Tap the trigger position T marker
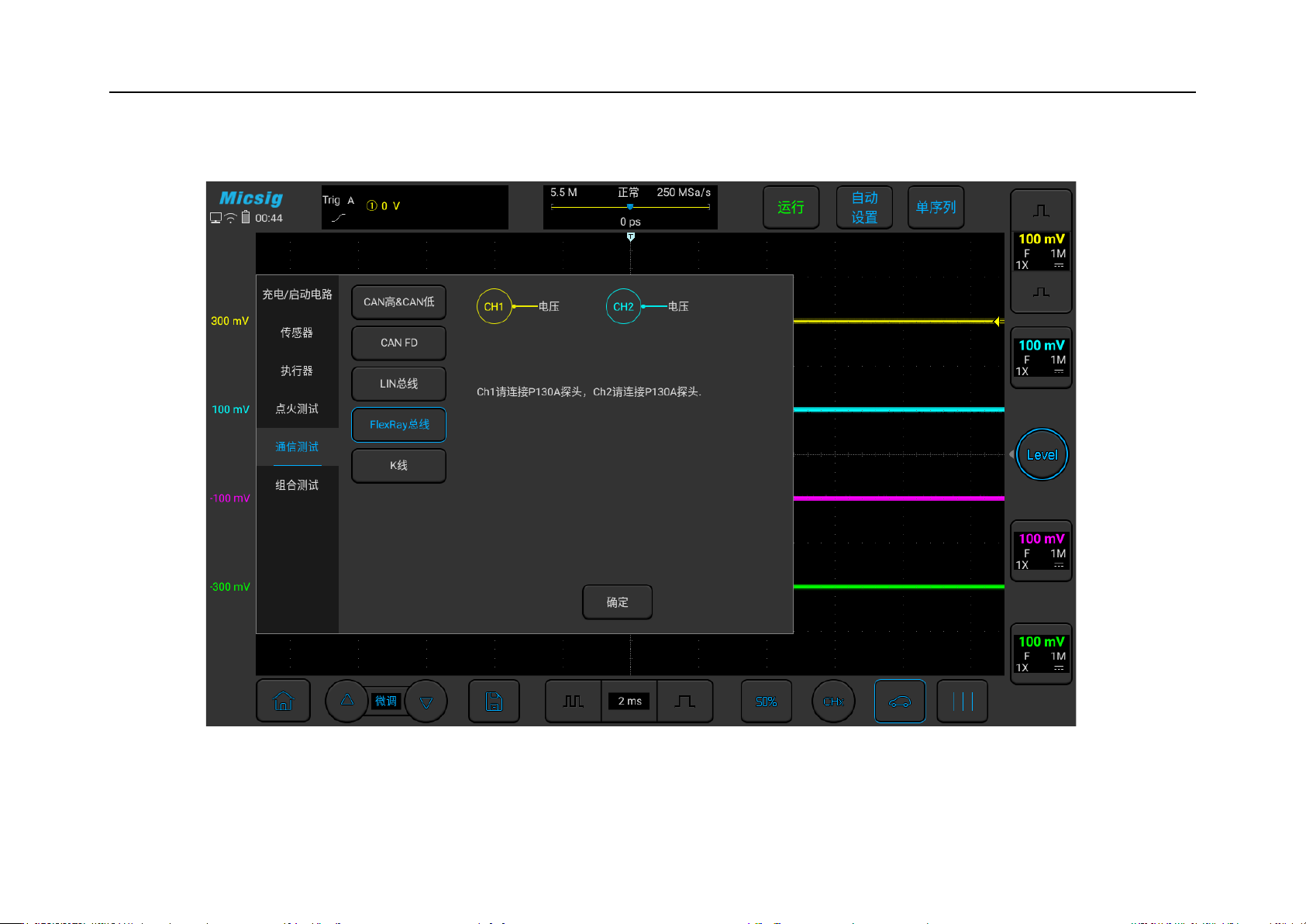This screenshot has height=924, width=1306. [x=631, y=237]
